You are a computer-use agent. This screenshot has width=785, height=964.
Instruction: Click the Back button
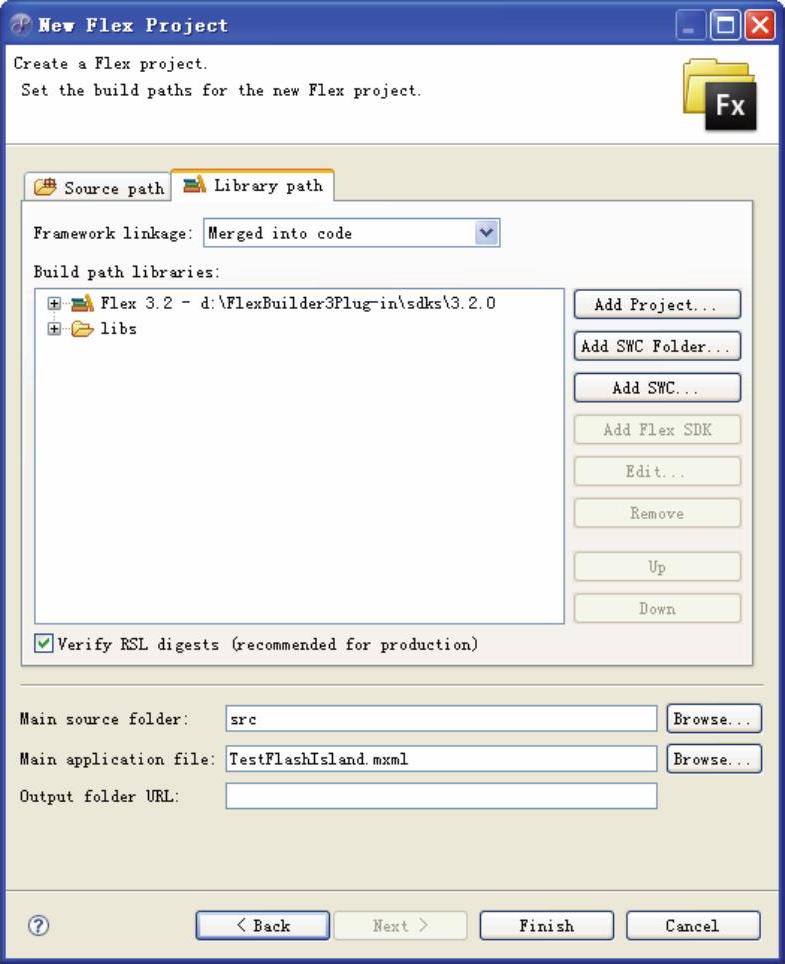coord(262,925)
